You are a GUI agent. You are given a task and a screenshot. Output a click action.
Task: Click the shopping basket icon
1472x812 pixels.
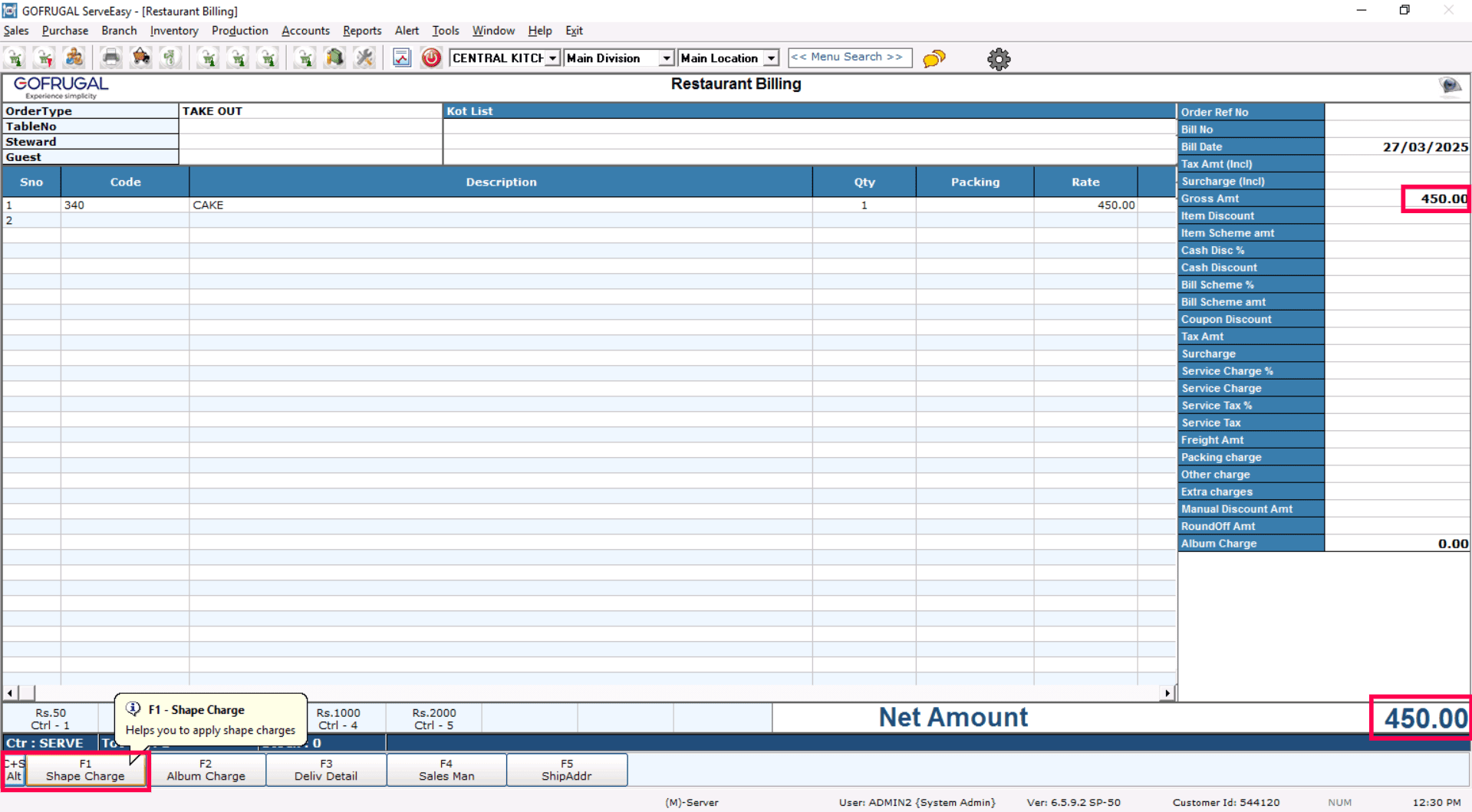tap(141, 58)
